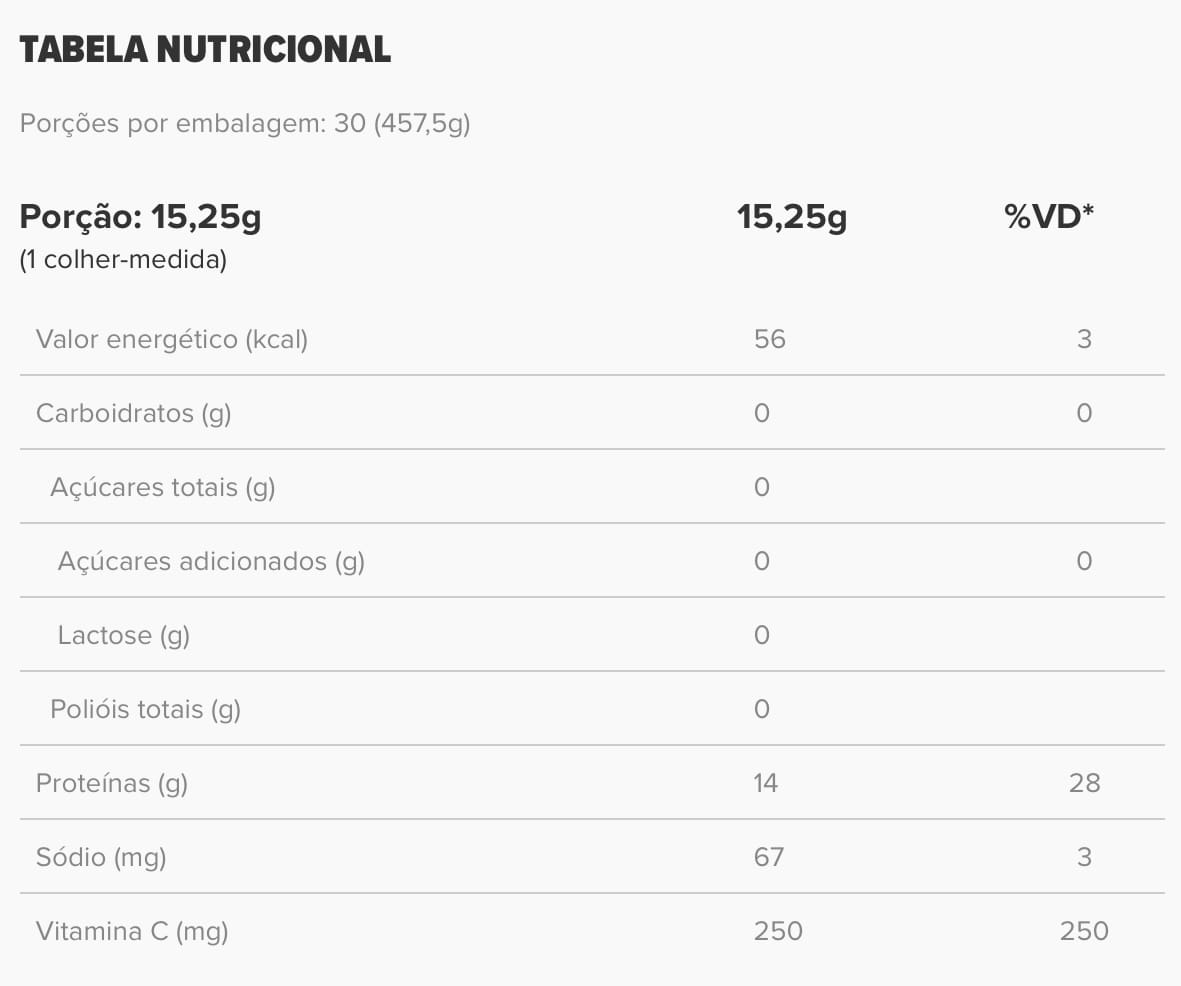
Task: Select the Polióis totais (g) label
Action: point(145,709)
